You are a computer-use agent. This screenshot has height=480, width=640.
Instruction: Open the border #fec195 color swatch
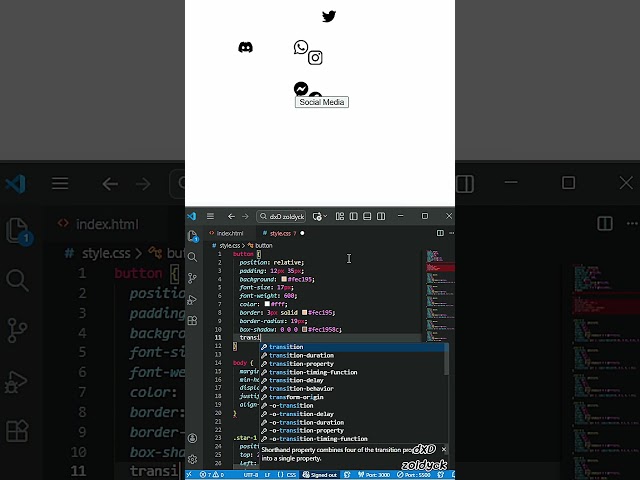pos(304,313)
